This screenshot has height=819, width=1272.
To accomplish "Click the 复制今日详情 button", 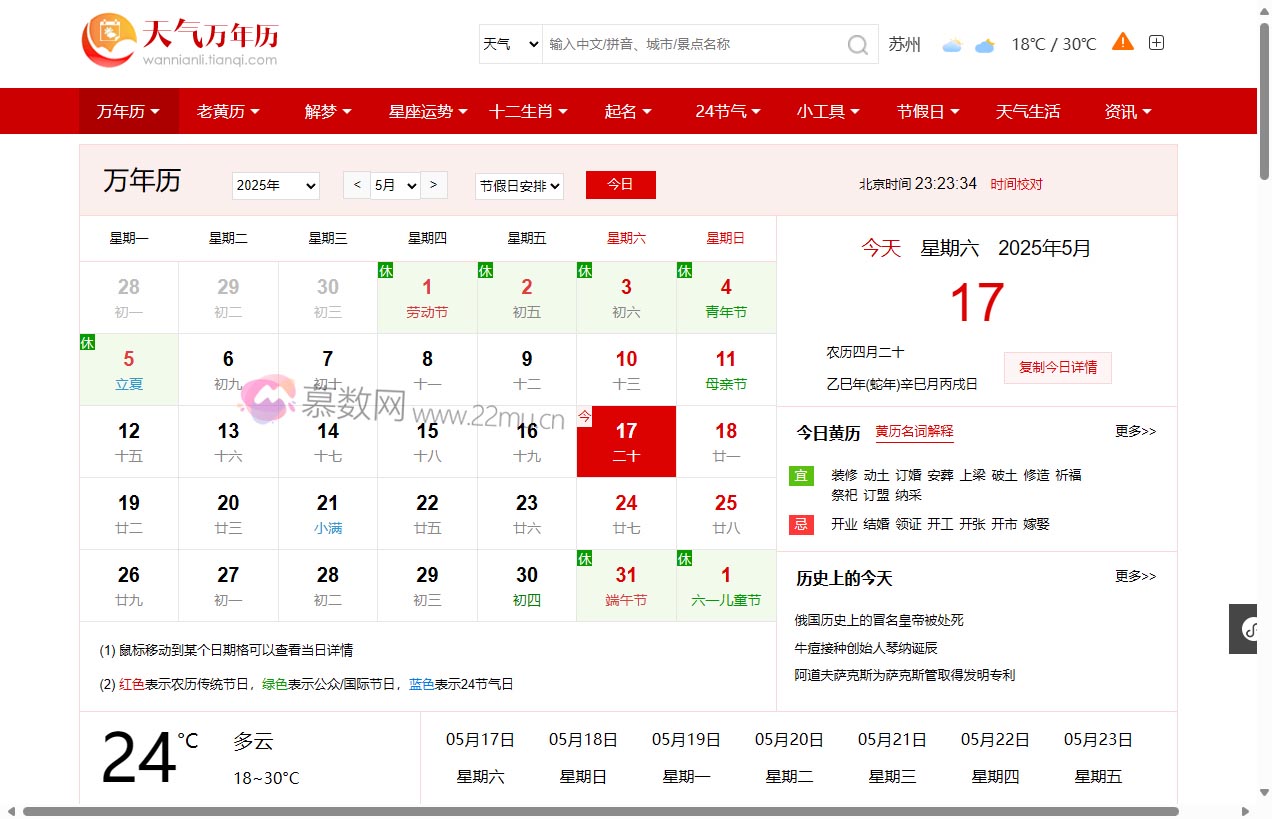I will 1057,367.
